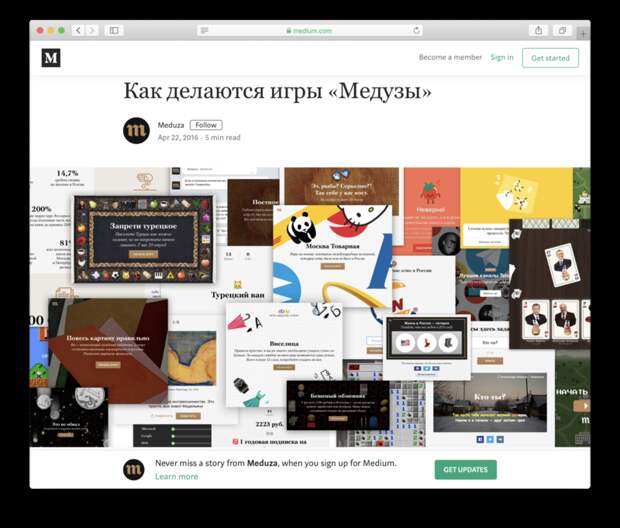Go forward with Safari's forward arrow
This screenshot has height=528, width=620.
92,30
